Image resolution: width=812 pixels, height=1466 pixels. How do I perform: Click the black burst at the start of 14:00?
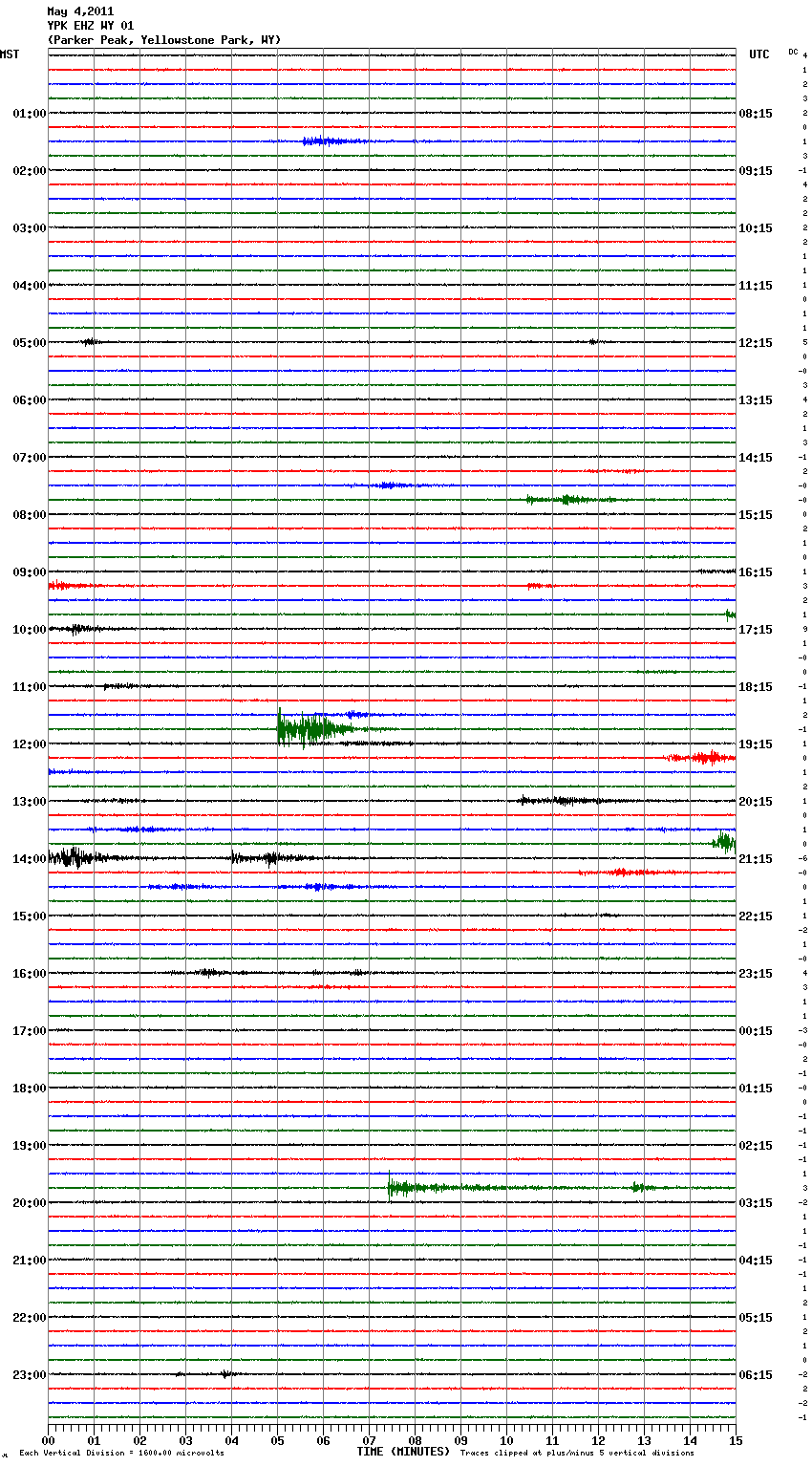click(75, 857)
